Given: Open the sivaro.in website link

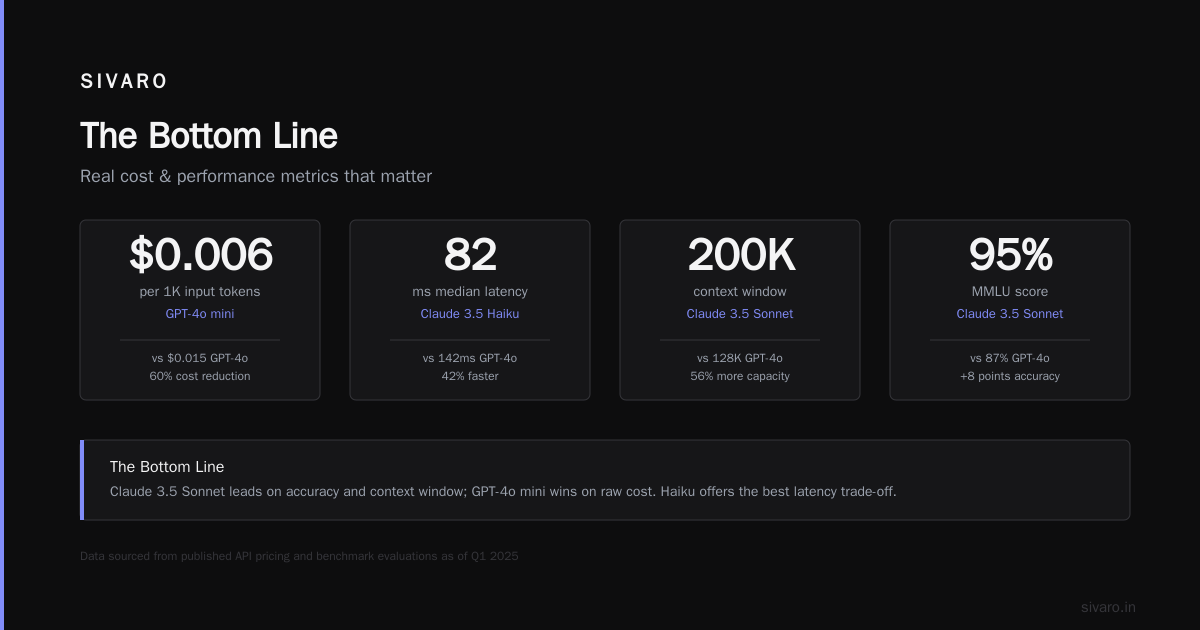Looking at the screenshot, I should point(1108,607).
